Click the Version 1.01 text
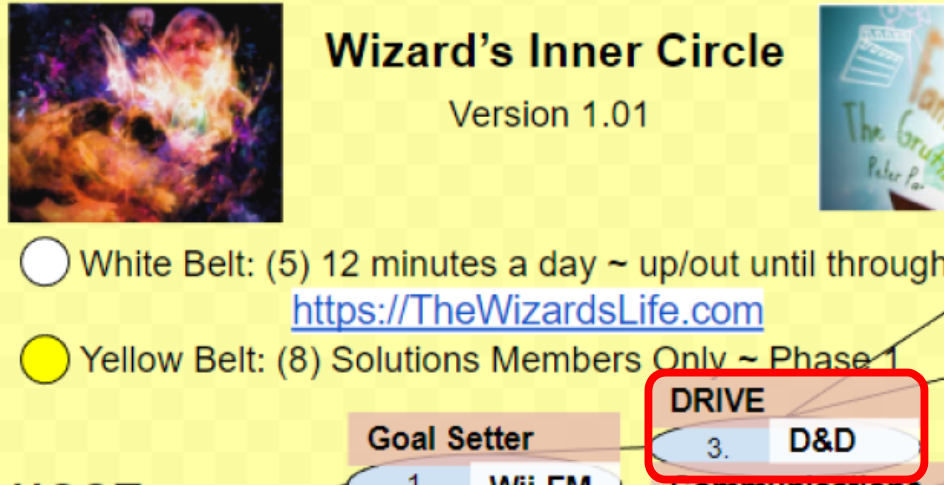This screenshot has width=944, height=485. (x=548, y=114)
